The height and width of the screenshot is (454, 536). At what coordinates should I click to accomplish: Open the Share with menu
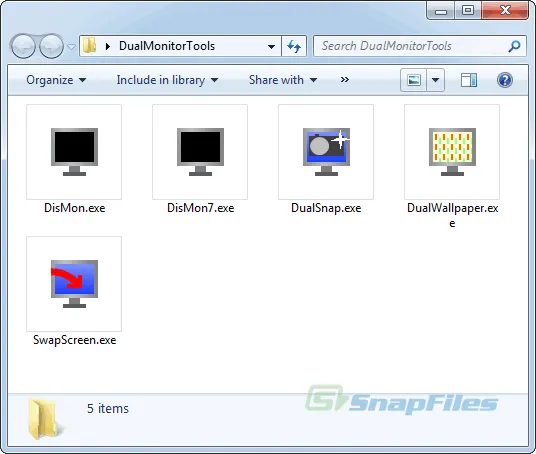pos(283,80)
